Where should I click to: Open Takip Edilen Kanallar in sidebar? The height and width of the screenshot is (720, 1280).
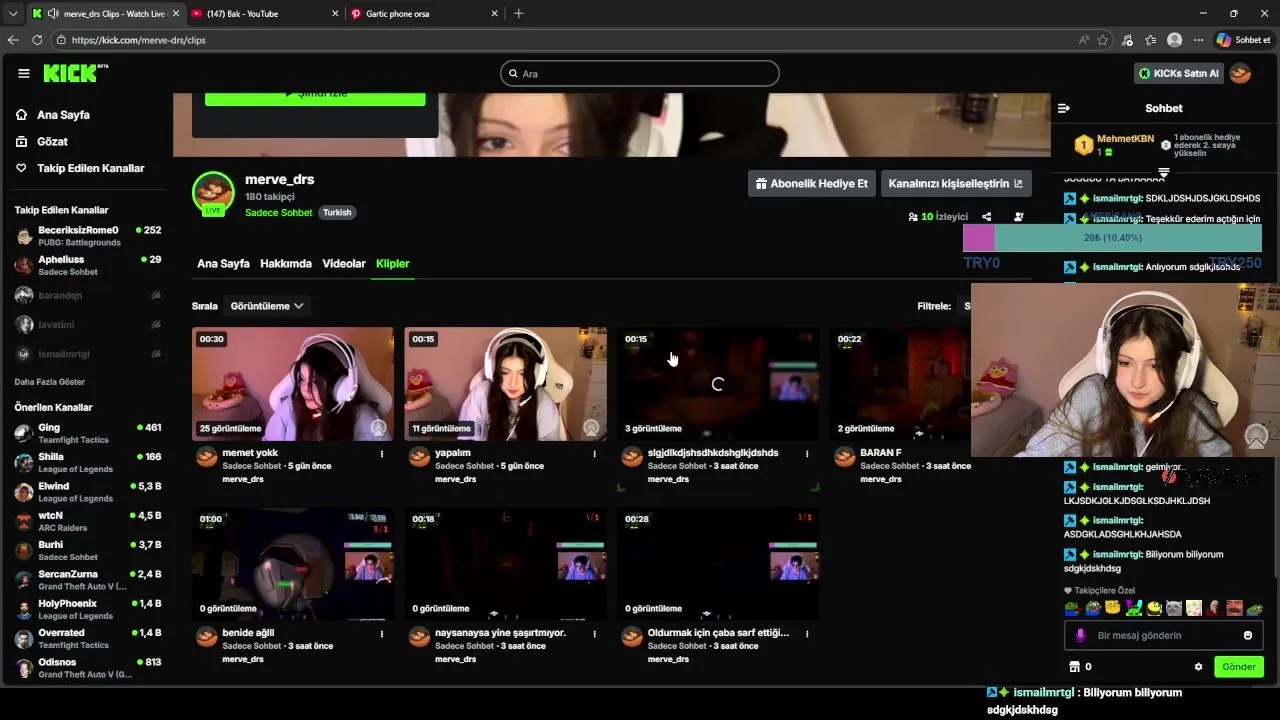click(x=80, y=168)
